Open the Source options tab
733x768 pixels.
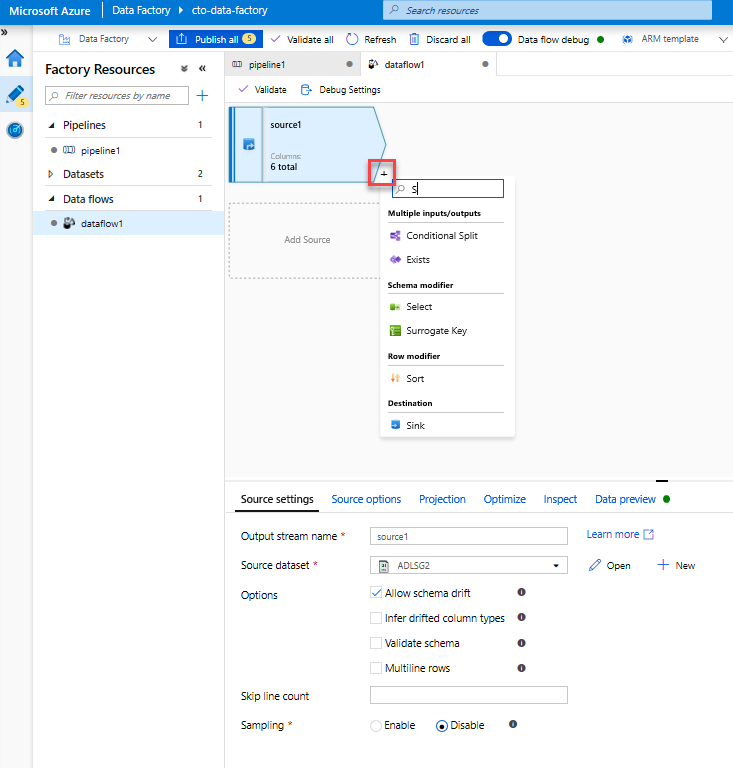[x=366, y=499]
